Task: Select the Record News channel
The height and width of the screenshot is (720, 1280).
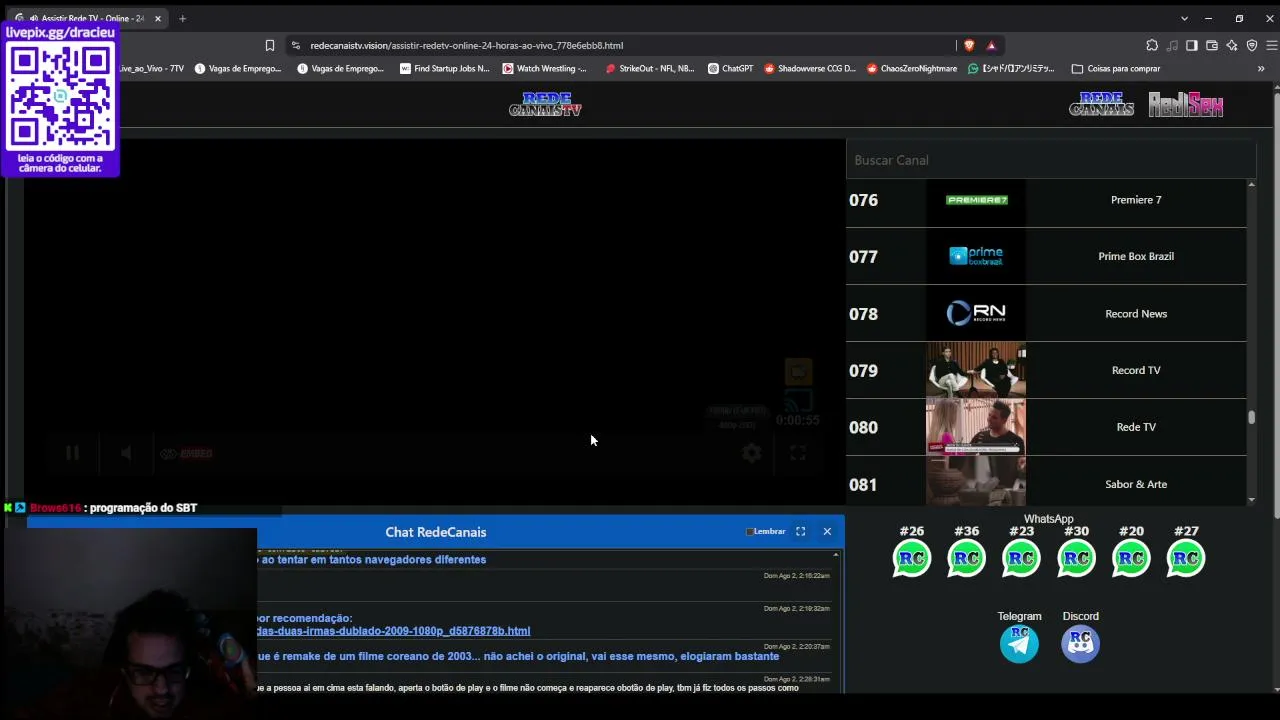Action: (1046, 314)
